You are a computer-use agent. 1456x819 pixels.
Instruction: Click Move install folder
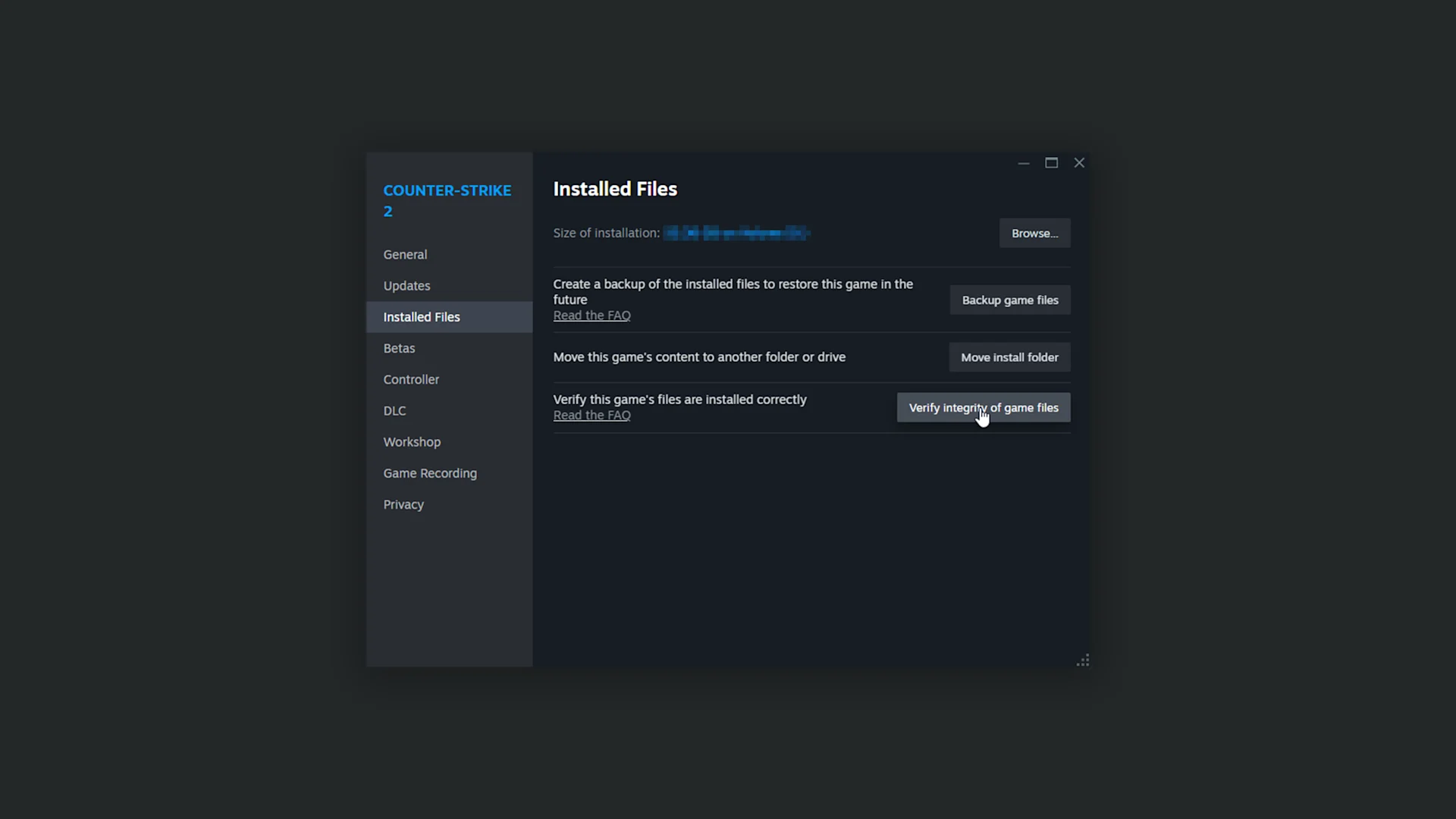[x=1009, y=356]
